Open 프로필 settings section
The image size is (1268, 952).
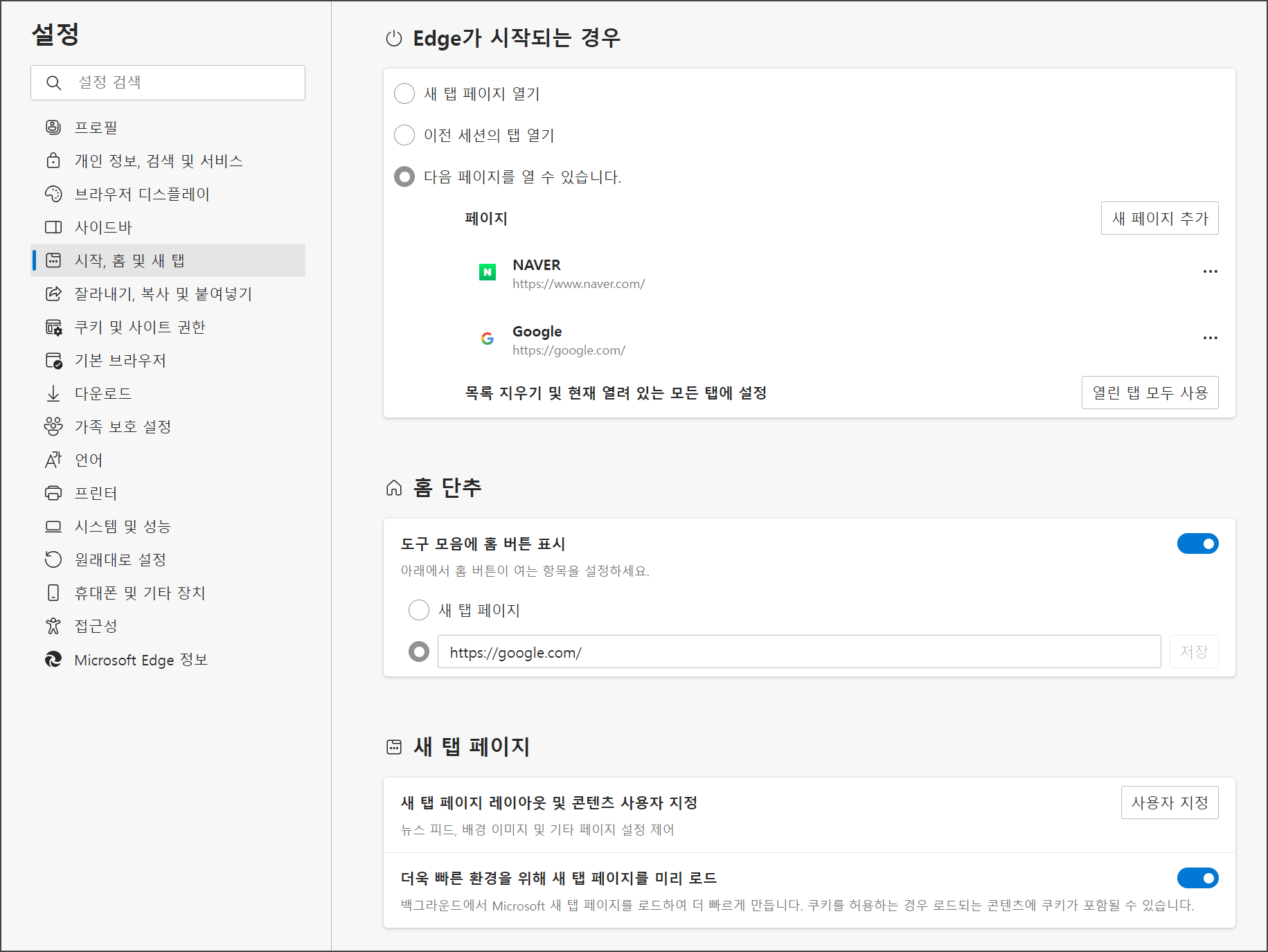click(x=168, y=127)
